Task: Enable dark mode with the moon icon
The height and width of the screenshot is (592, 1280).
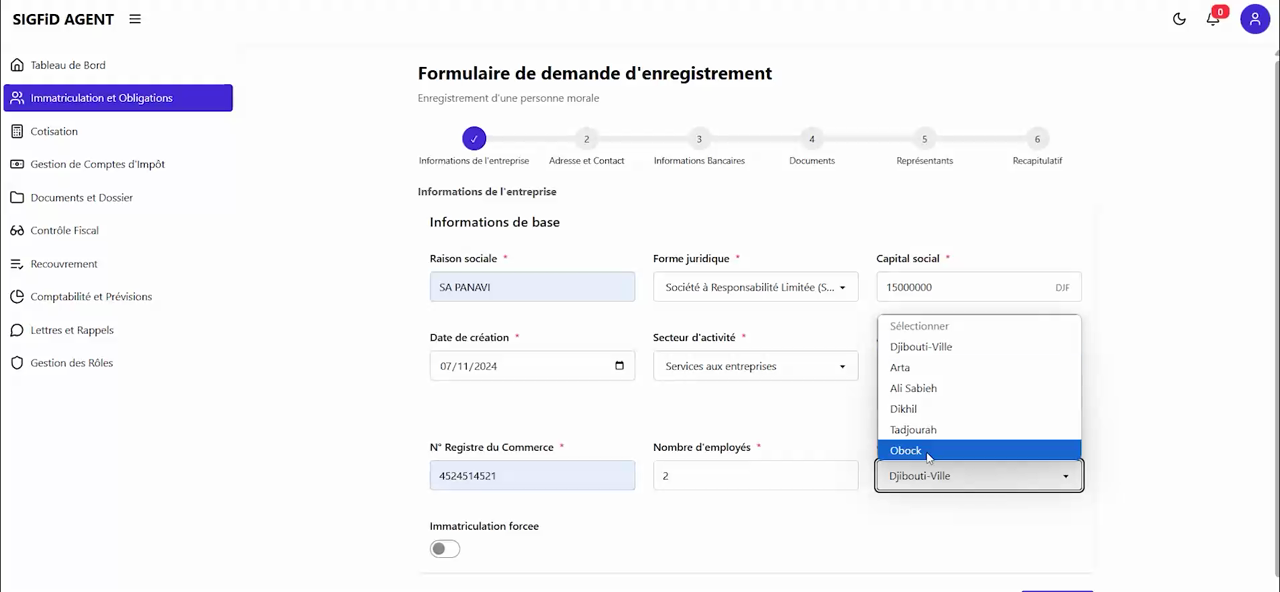Action: pyautogui.click(x=1179, y=19)
